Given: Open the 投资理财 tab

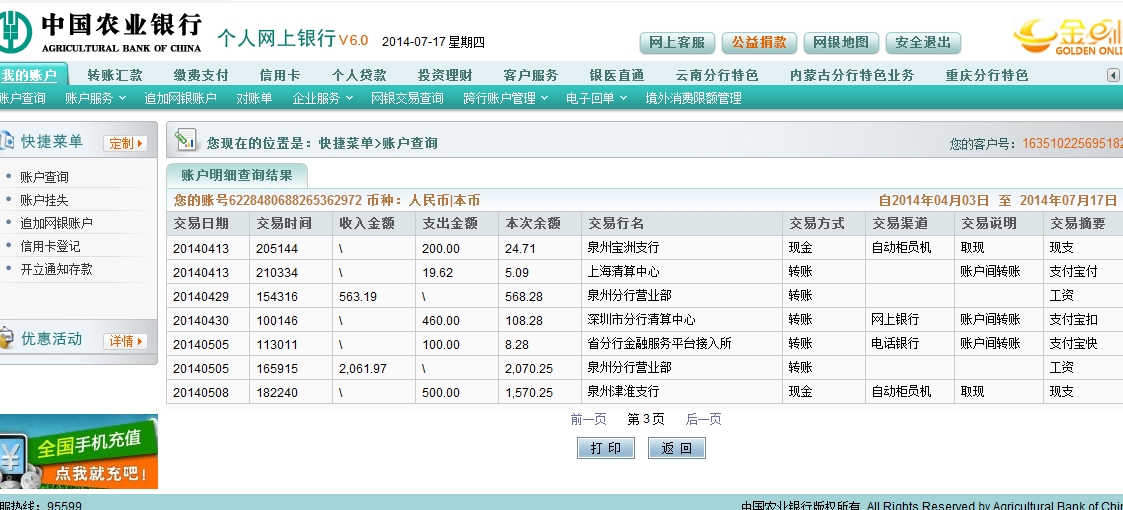Looking at the screenshot, I should pyautogui.click(x=445, y=75).
